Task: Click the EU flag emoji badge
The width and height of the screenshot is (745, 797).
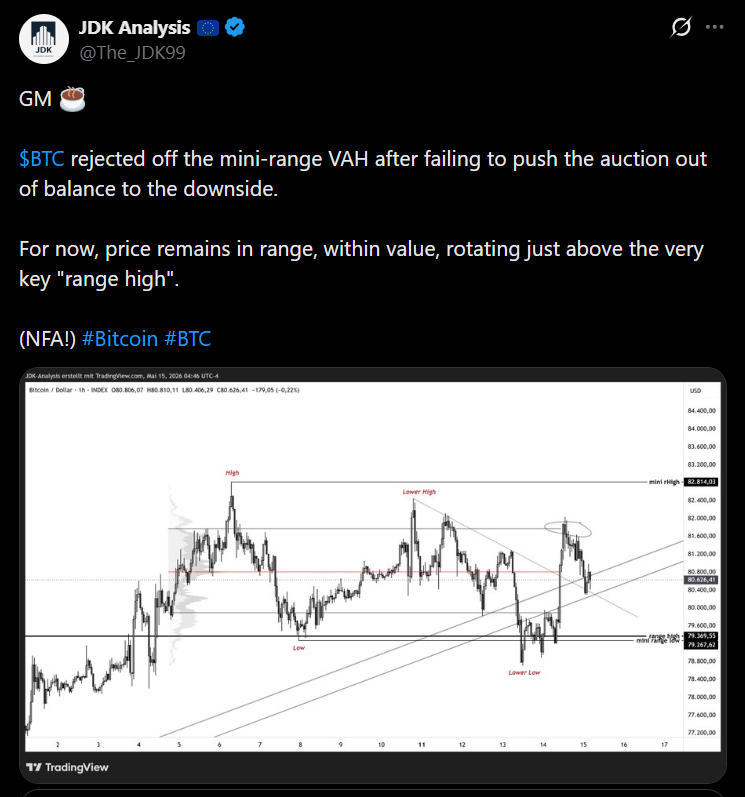Action: click(208, 27)
